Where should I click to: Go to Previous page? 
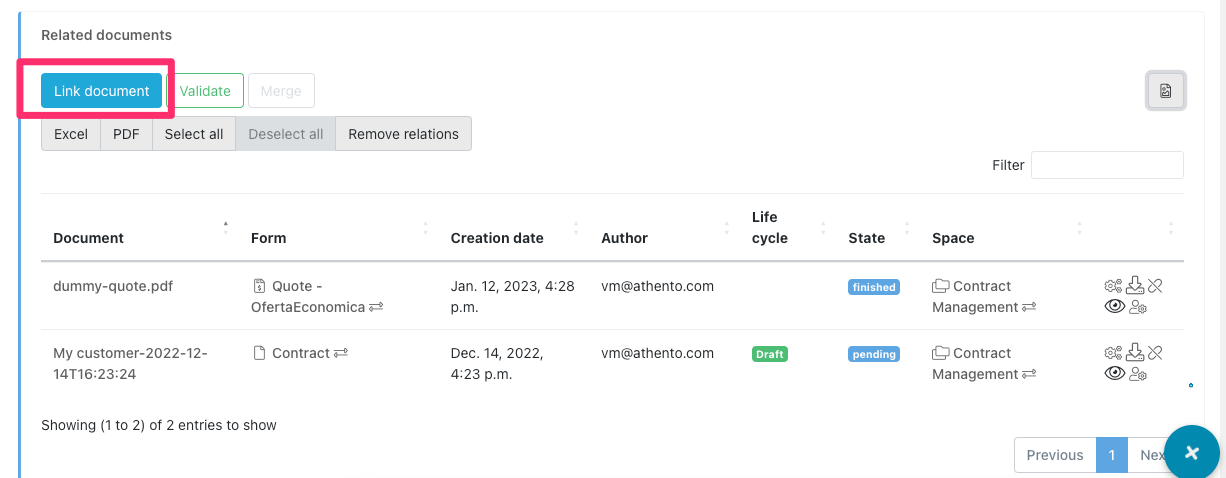[1055, 455]
